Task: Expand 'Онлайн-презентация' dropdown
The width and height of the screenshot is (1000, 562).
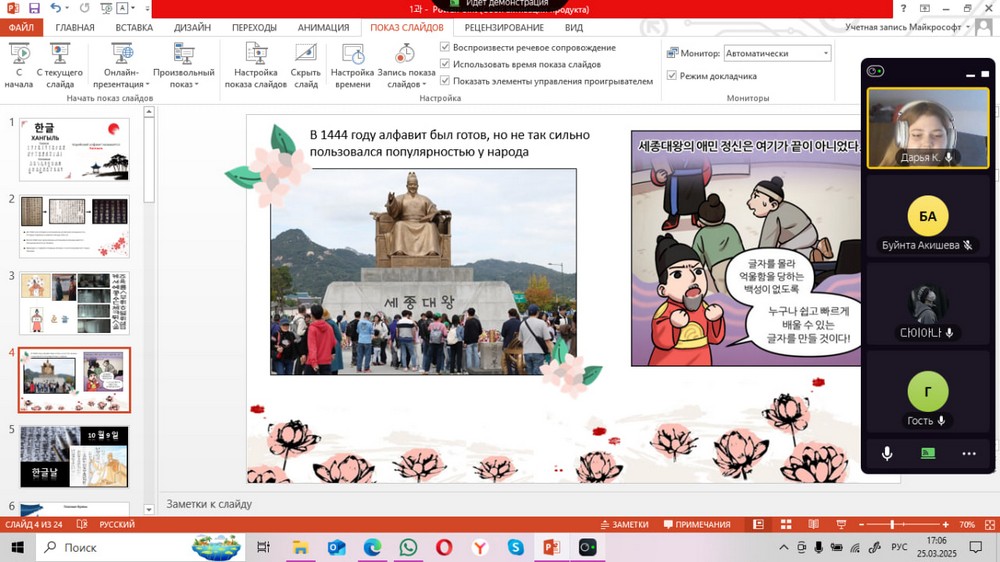Action: pyautogui.click(x=122, y=84)
